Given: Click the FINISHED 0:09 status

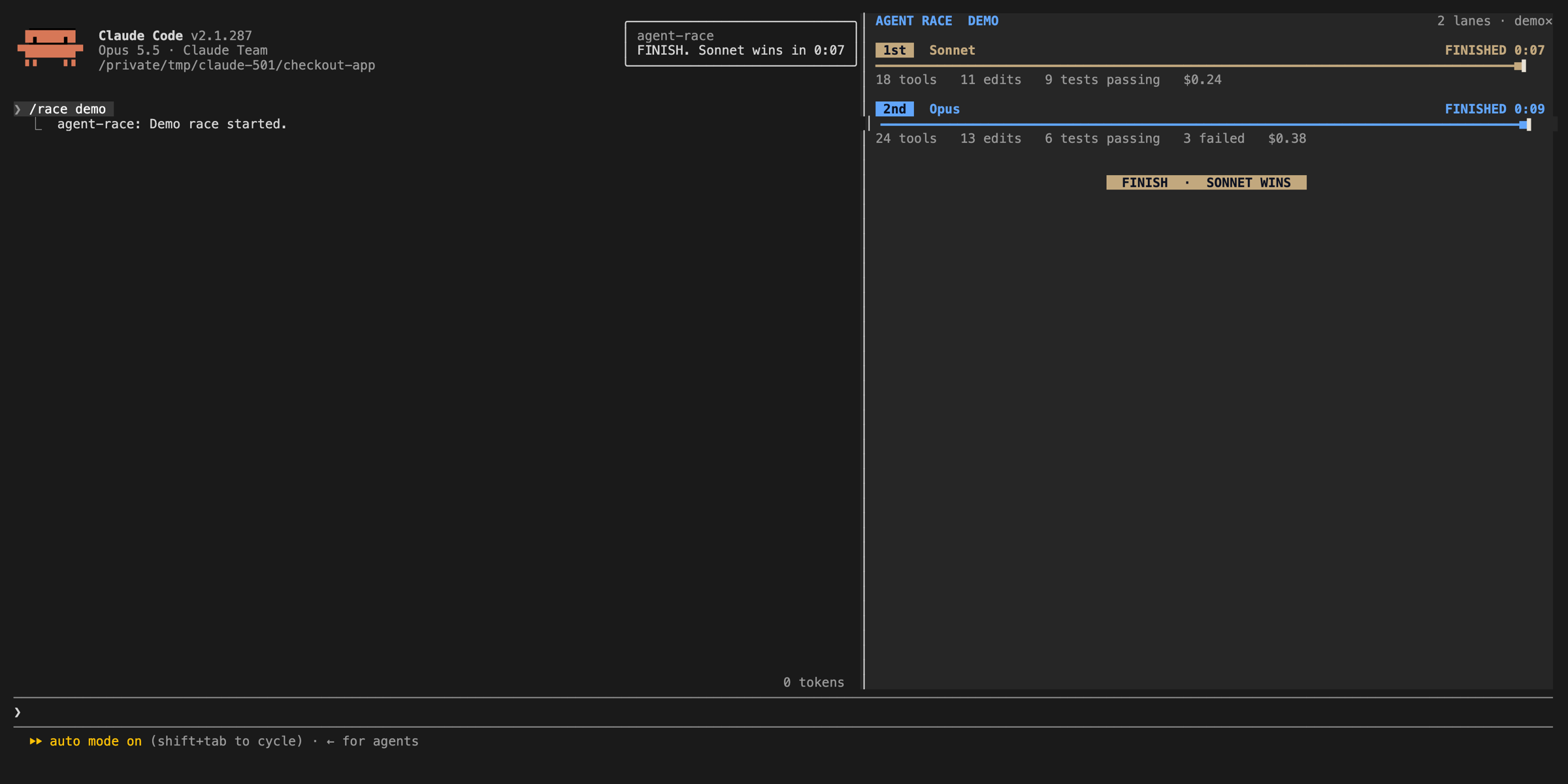Looking at the screenshot, I should point(1494,109).
